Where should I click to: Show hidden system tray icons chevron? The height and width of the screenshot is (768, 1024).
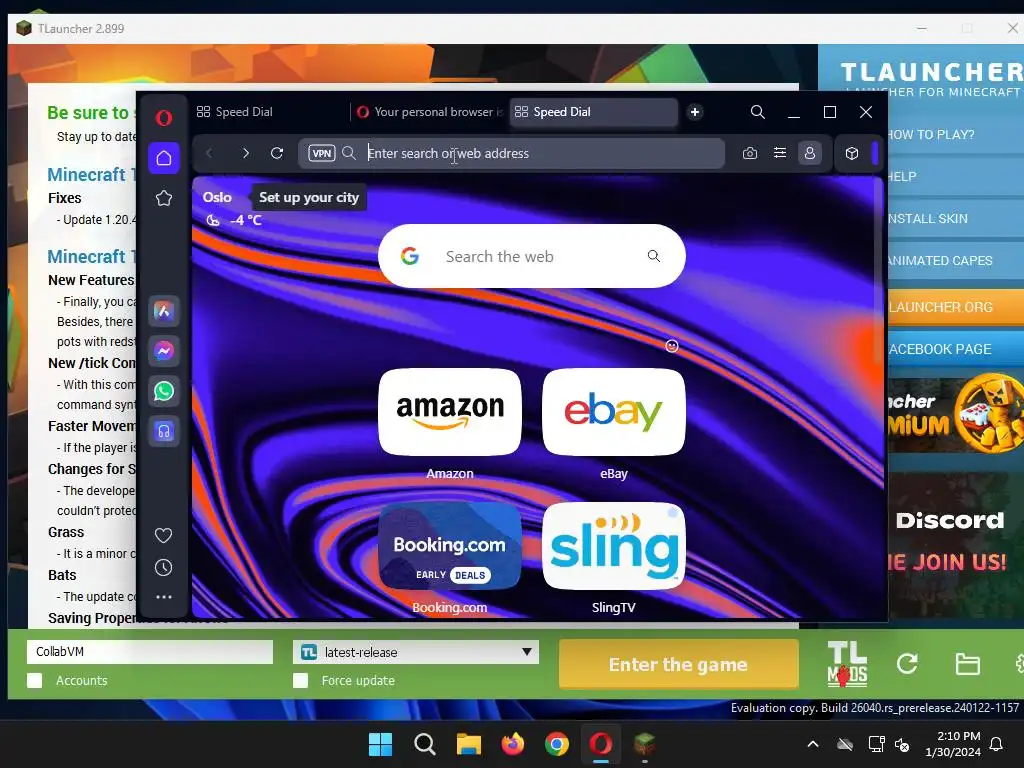[x=813, y=744]
